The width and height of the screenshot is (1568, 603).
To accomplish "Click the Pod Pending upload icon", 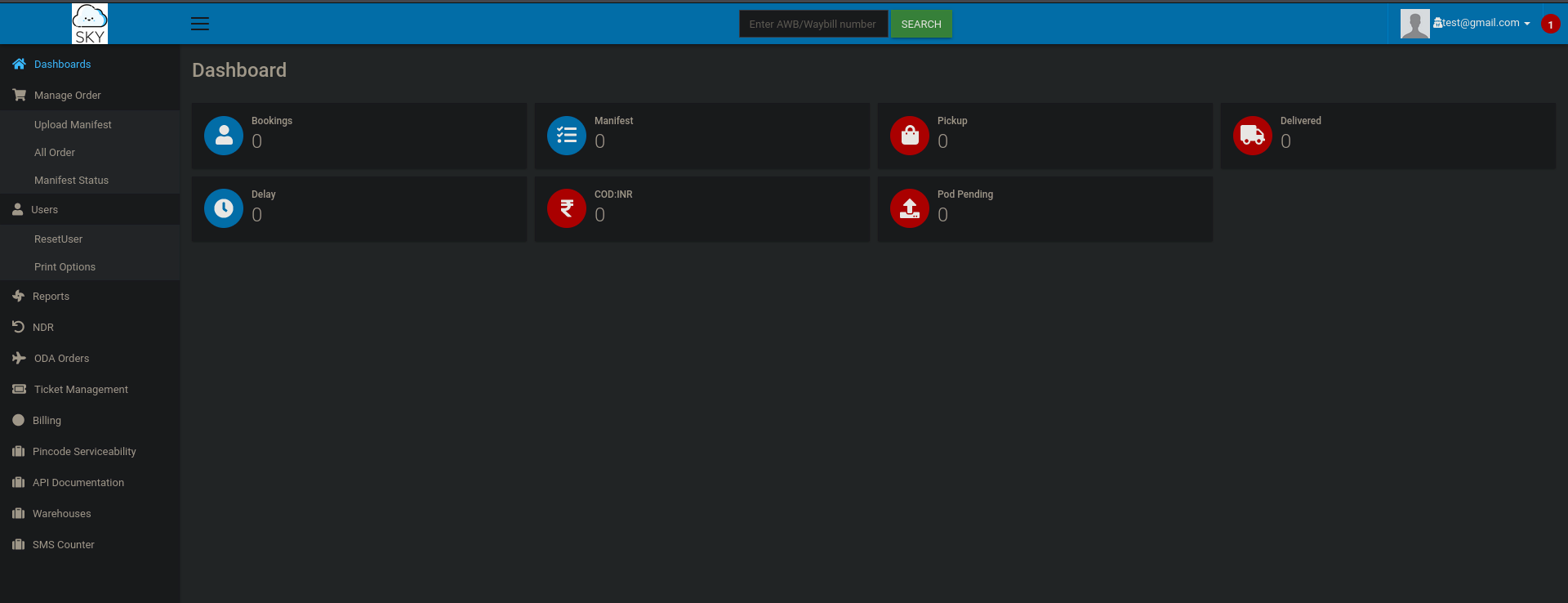I will point(910,208).
